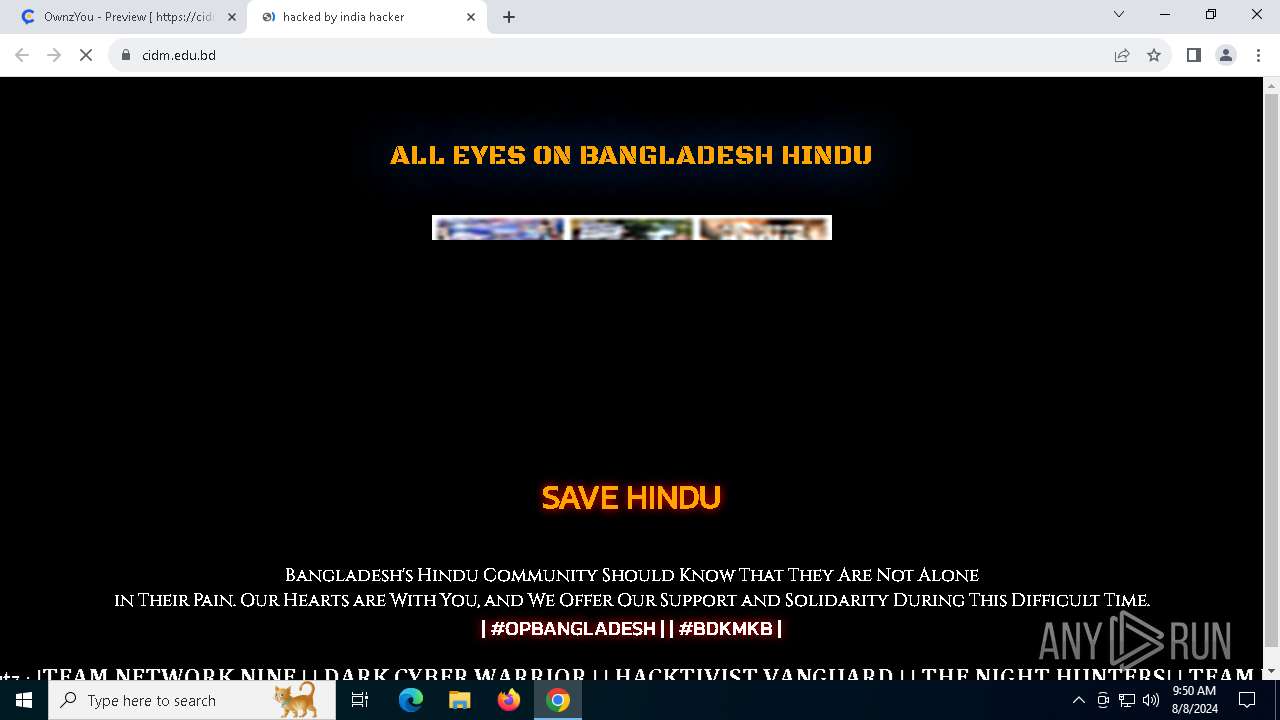The width and height of the screenshot is (1280, 720).
Task: Click the page's vertical scrollbar thumb
Action: pyautogui.click(x=1271, y=370)
